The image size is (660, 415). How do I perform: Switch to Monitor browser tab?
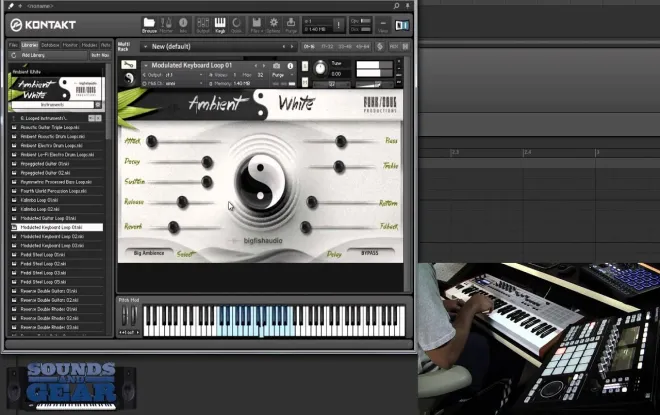coord(70,45)
